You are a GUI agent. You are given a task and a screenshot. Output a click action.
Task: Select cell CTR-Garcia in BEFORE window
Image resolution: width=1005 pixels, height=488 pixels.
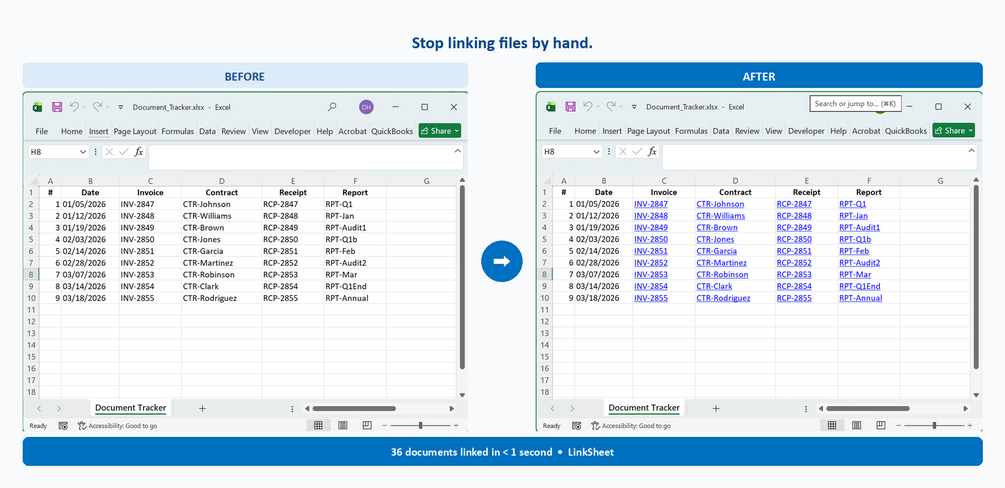(221, 251)
